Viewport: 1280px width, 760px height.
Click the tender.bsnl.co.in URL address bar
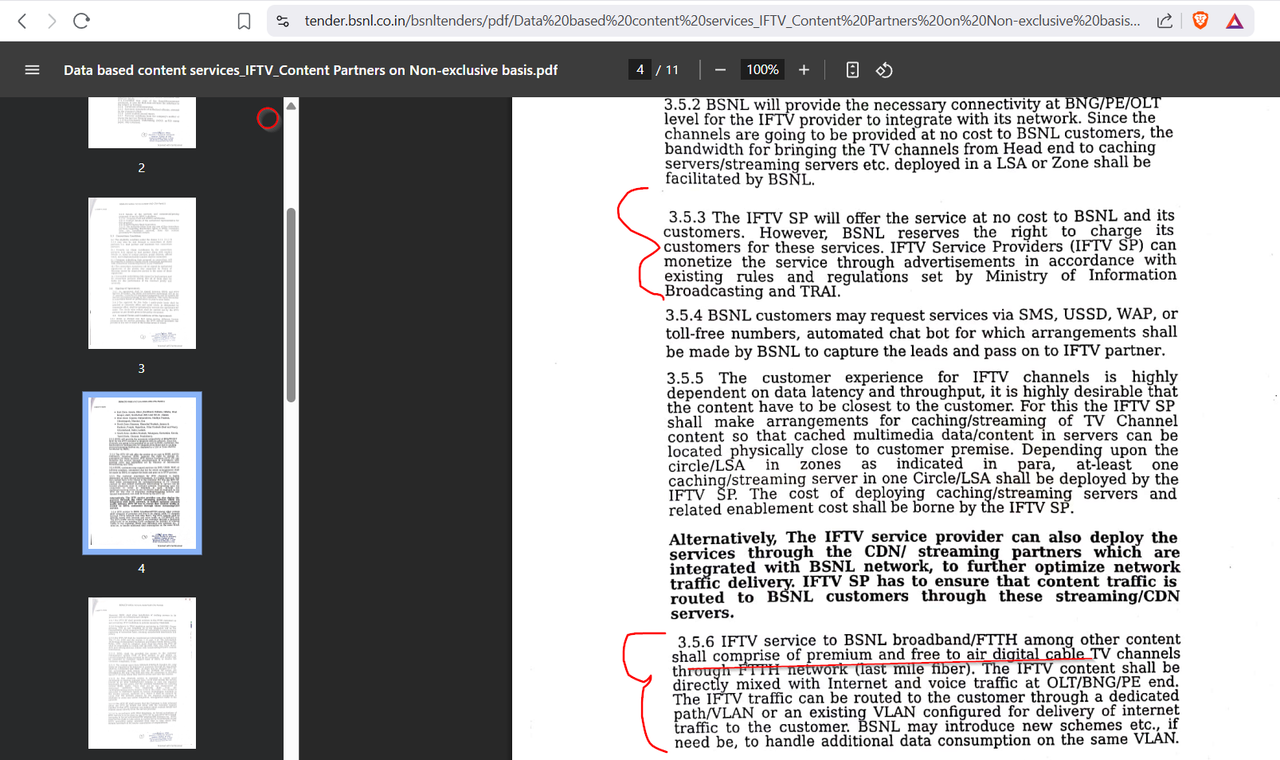pos(720,21)
